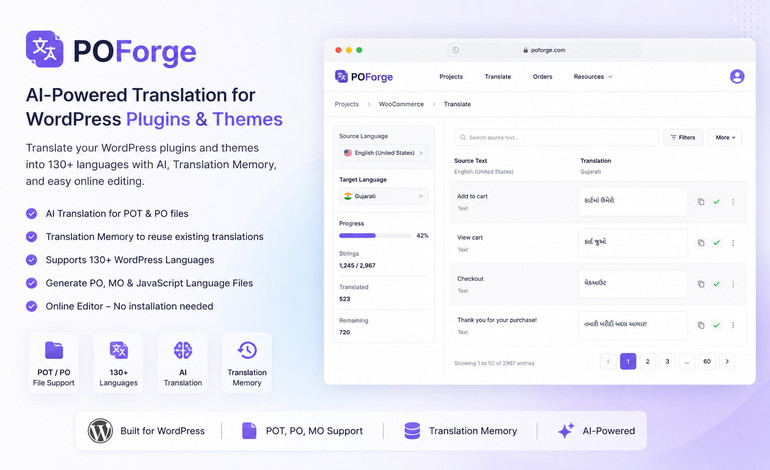770x470 pixels.
Task: Click the 130+ Languages translate icon
Action: tap(118, 350)
